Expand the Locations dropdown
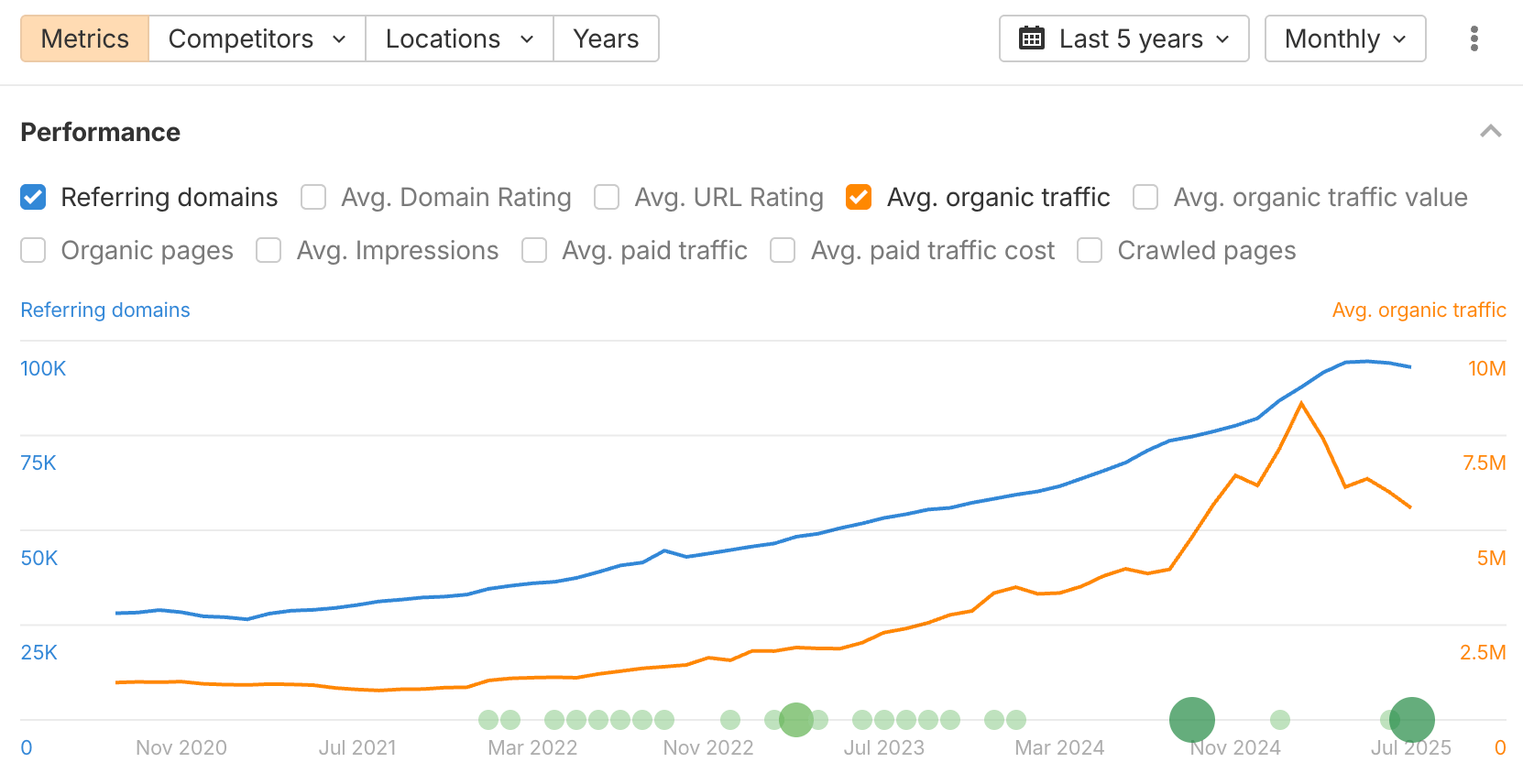This screenshot has width=1523, height=784. (459, 38)
